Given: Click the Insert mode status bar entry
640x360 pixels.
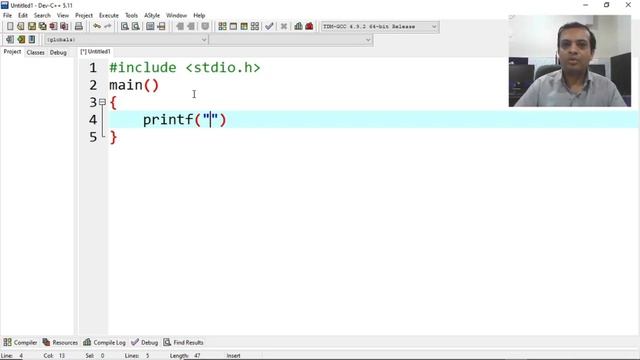Looking at the screenshot, I should 233,356.
